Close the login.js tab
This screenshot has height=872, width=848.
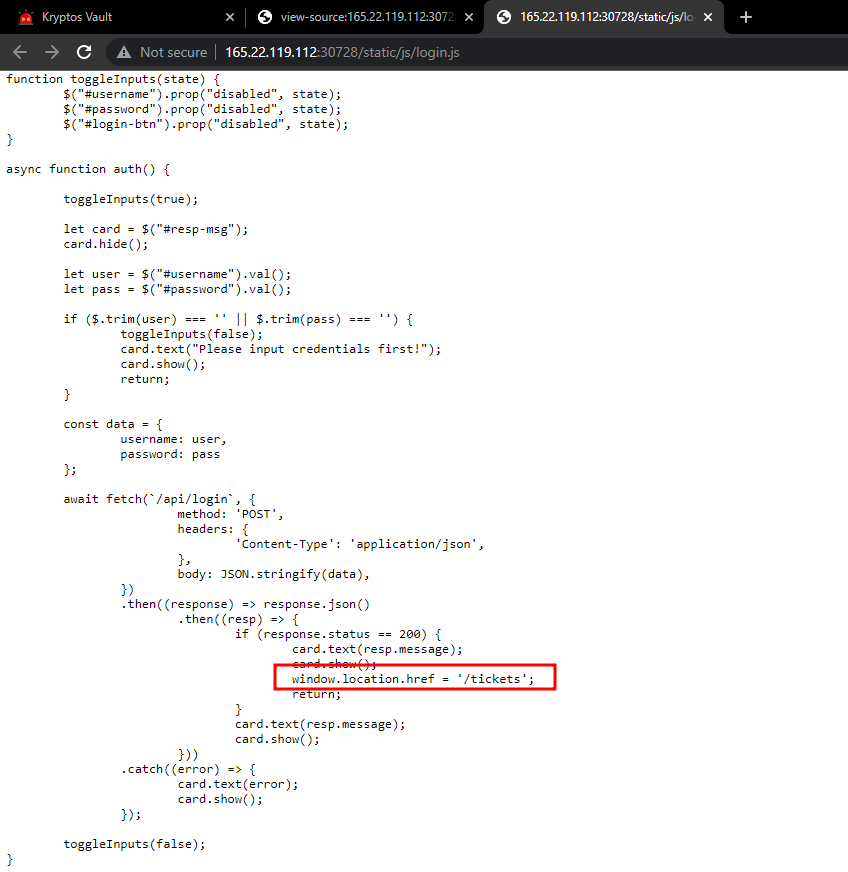706,17
